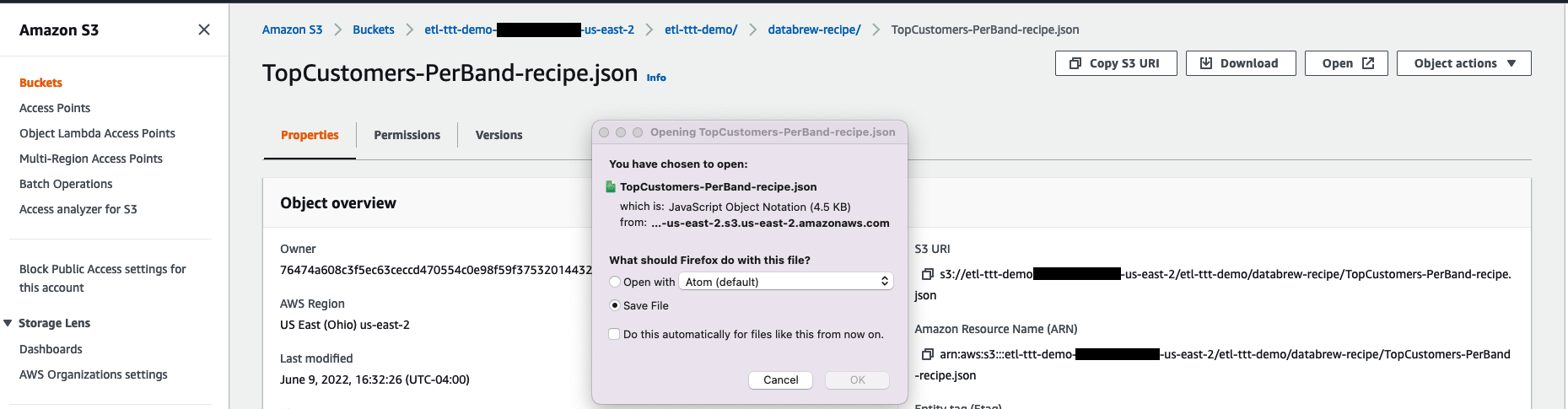This screenshot has width=1568, height=409.
Task: Open the databrew-recipe/ breadcrumb folder
Action: [x=814, y=30]
